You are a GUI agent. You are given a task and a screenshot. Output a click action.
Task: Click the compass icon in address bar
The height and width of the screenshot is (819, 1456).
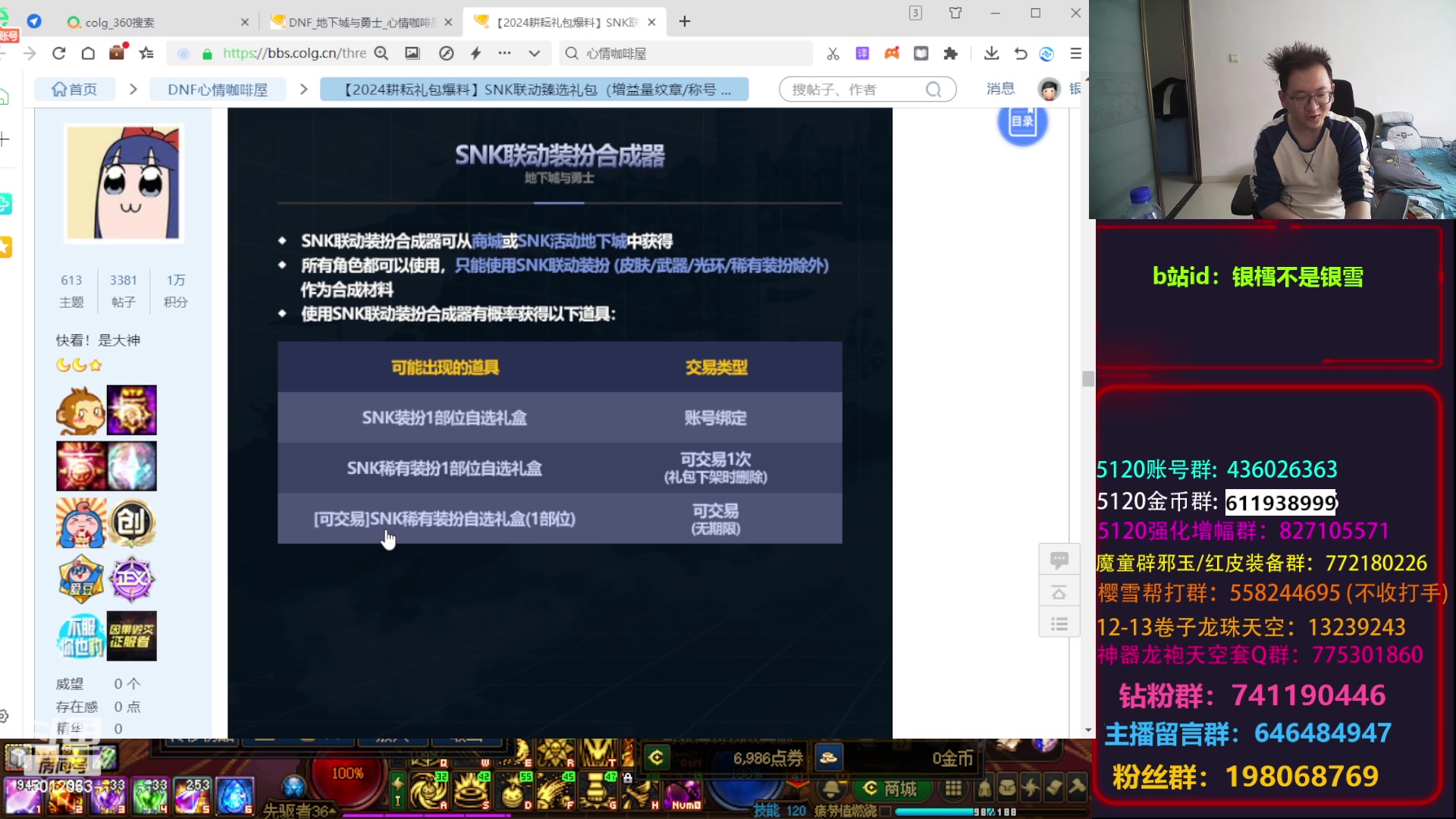(x=446, y=53)
